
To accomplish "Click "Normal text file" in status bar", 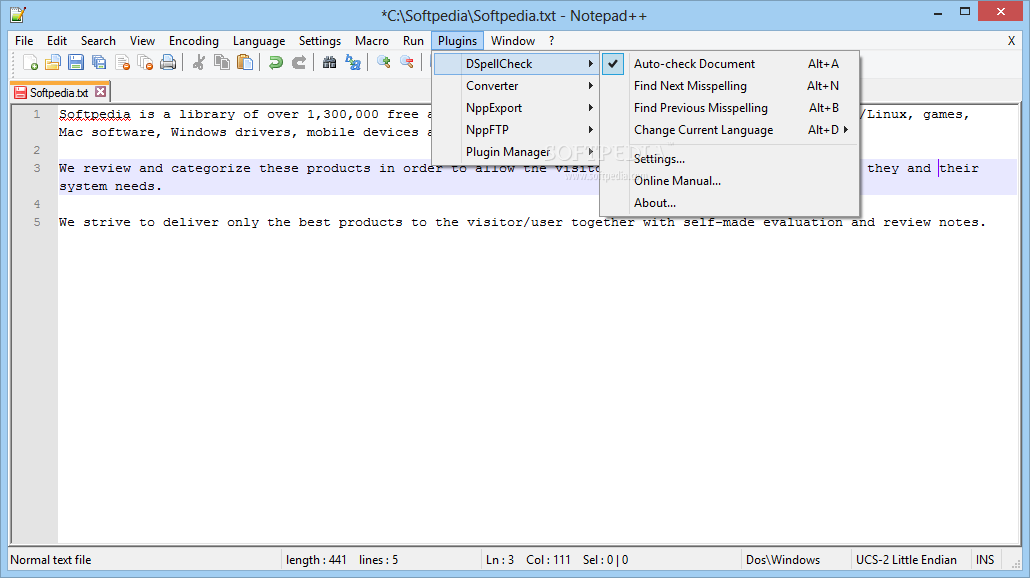I will [x=51, y=560].
